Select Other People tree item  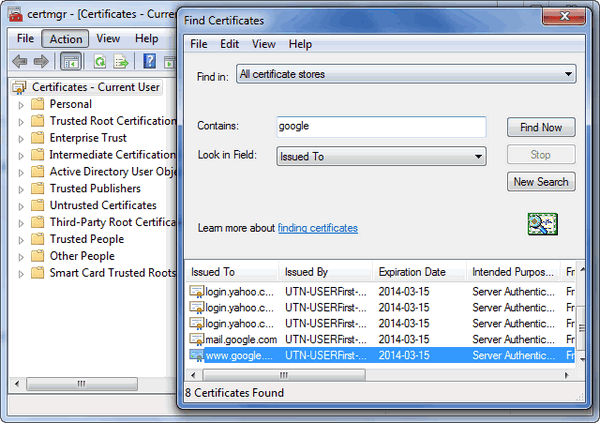tap(82, 256)
